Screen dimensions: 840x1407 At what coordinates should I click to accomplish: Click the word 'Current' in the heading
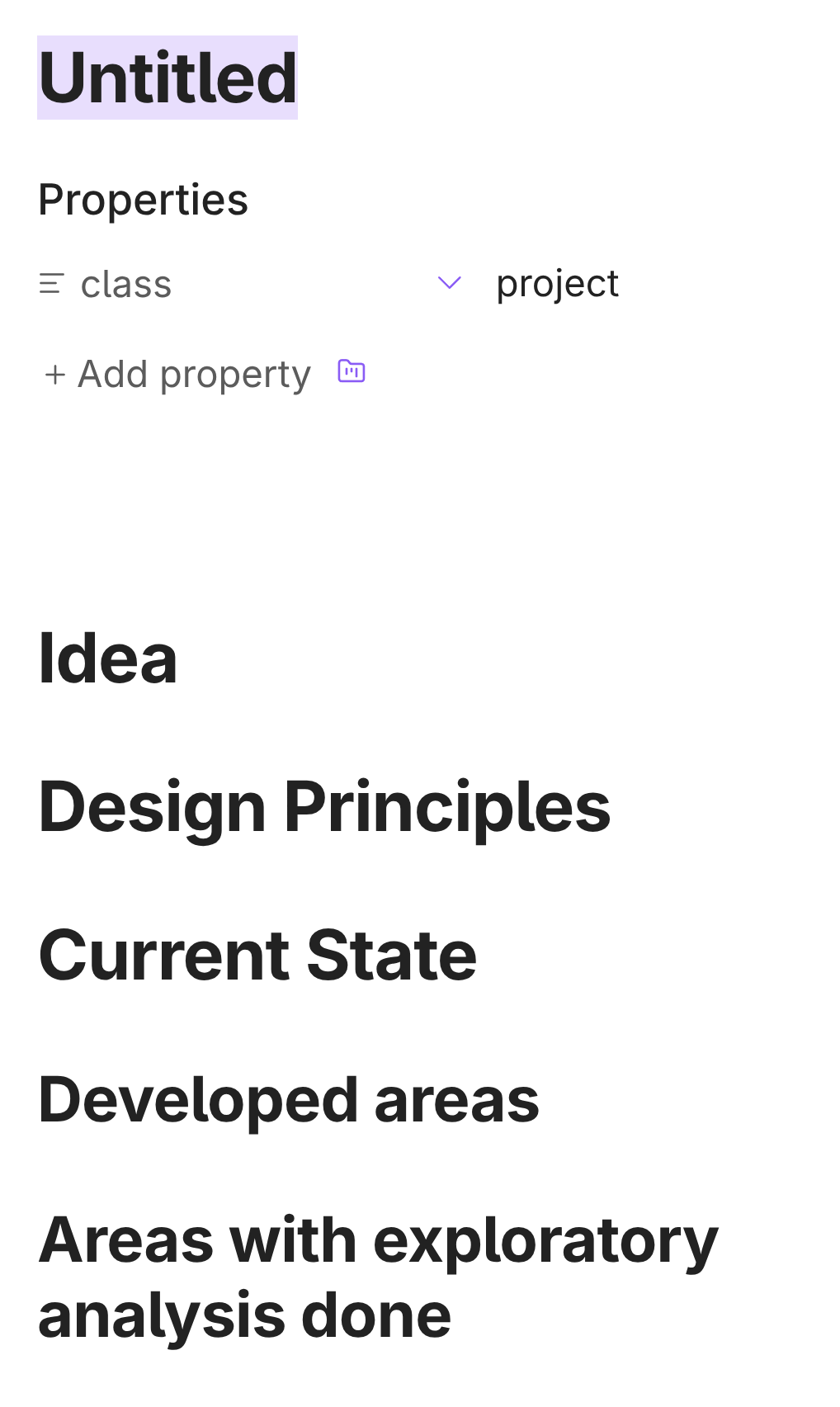tap(164, 956)
